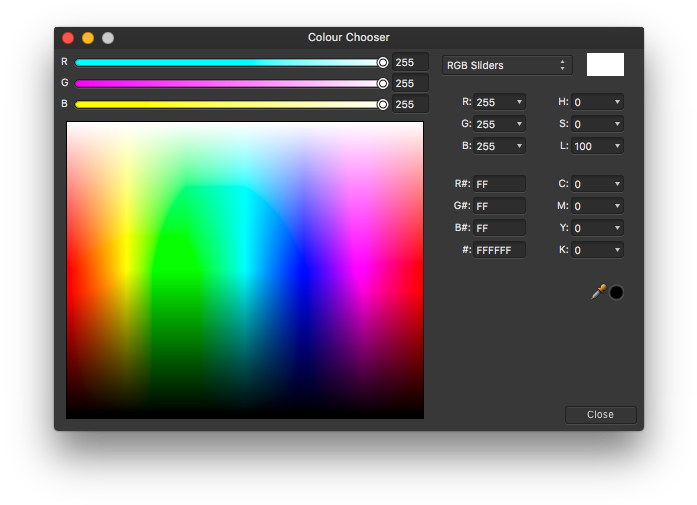697x505 pixels.
Task: Open the L lightness value dropdown
Action: (x=617, y=146)
